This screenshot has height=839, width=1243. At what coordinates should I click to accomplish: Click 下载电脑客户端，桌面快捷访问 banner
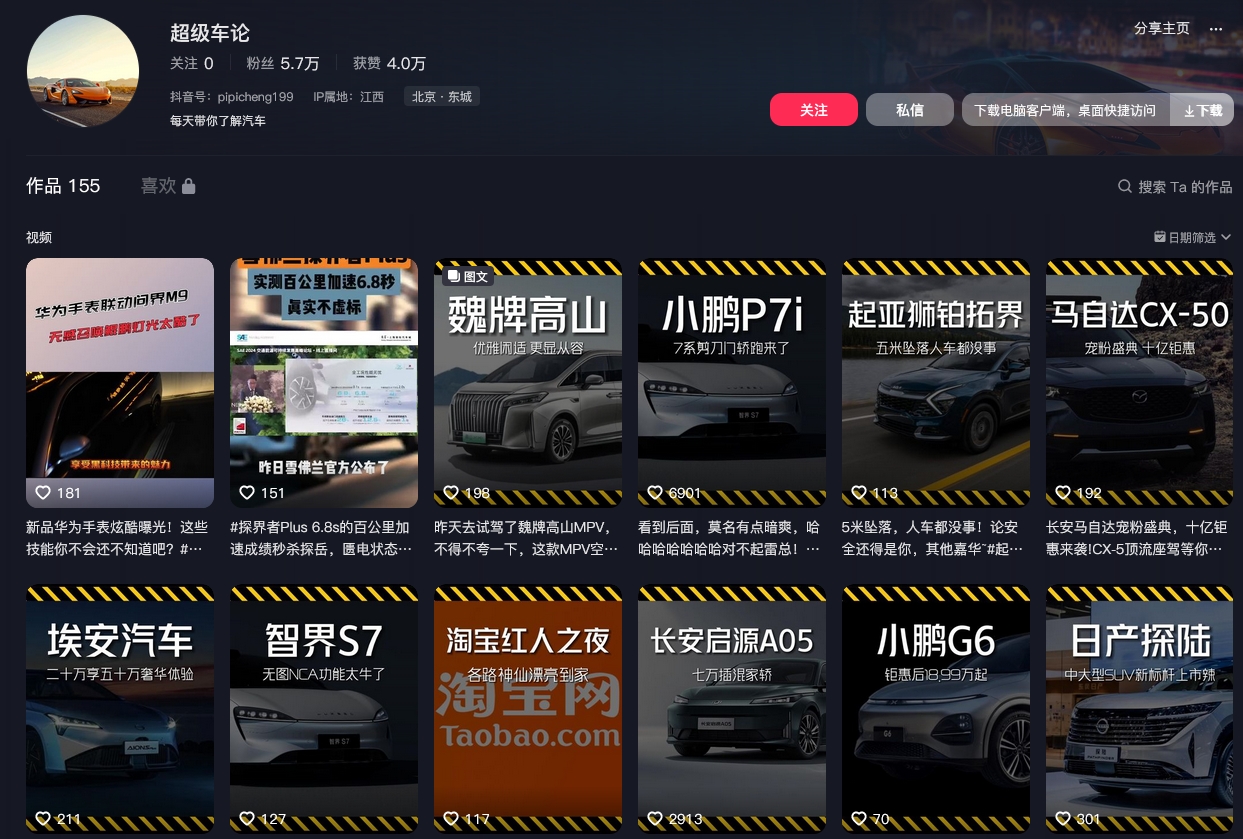[1065, 110]
